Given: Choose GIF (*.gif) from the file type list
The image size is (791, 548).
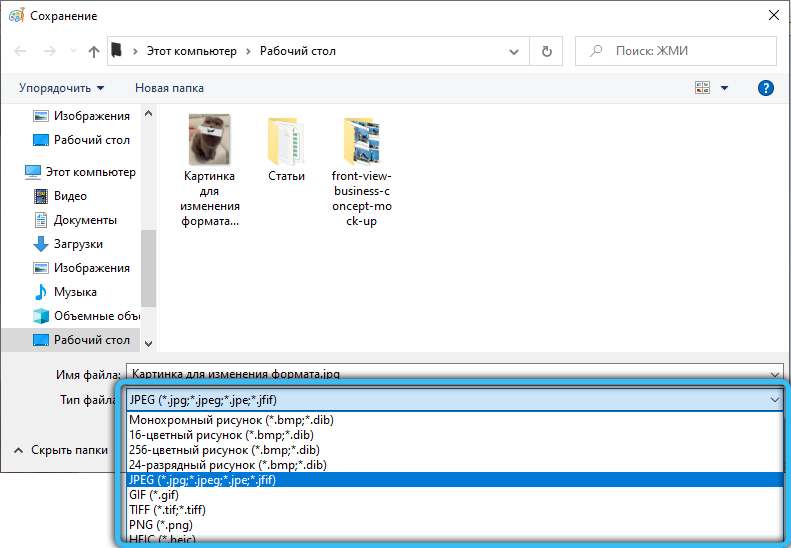Looking at the screenshot, I should point(156,494).
